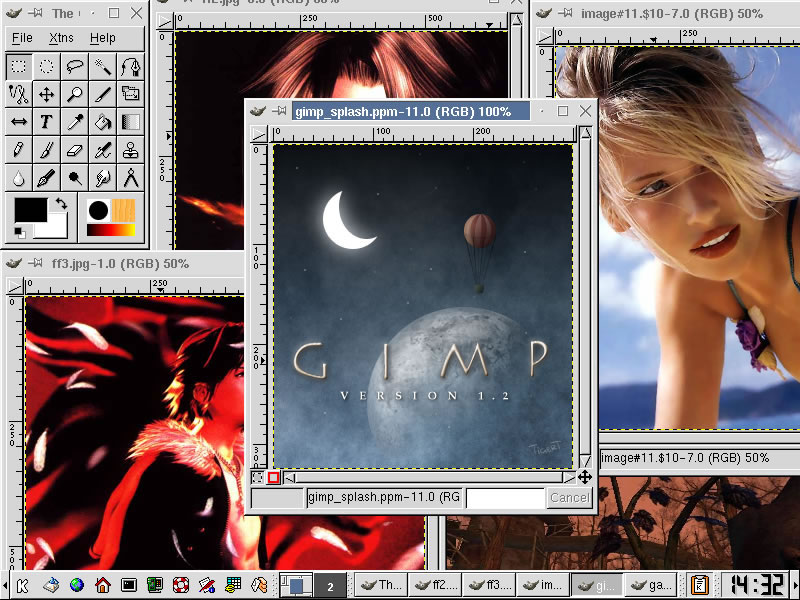Open window menu from ff3.jpg Wilber title icon
Image resolution: width=800 pixels, height=600 pixels.
[13, 264]
